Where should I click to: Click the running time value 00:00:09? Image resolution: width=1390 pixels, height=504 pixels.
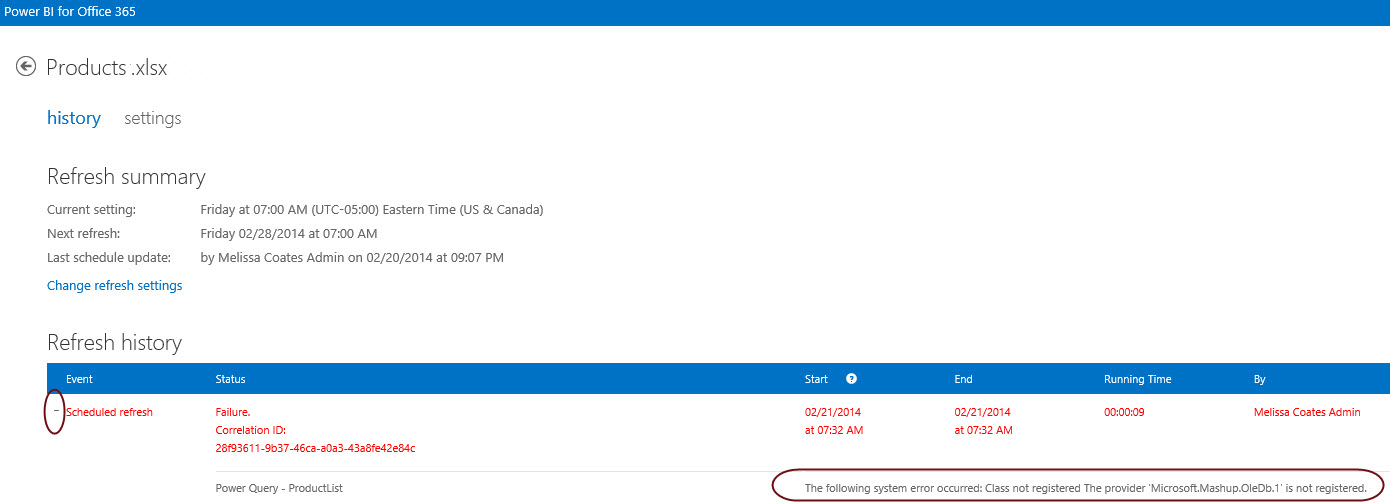[1125, 412]
